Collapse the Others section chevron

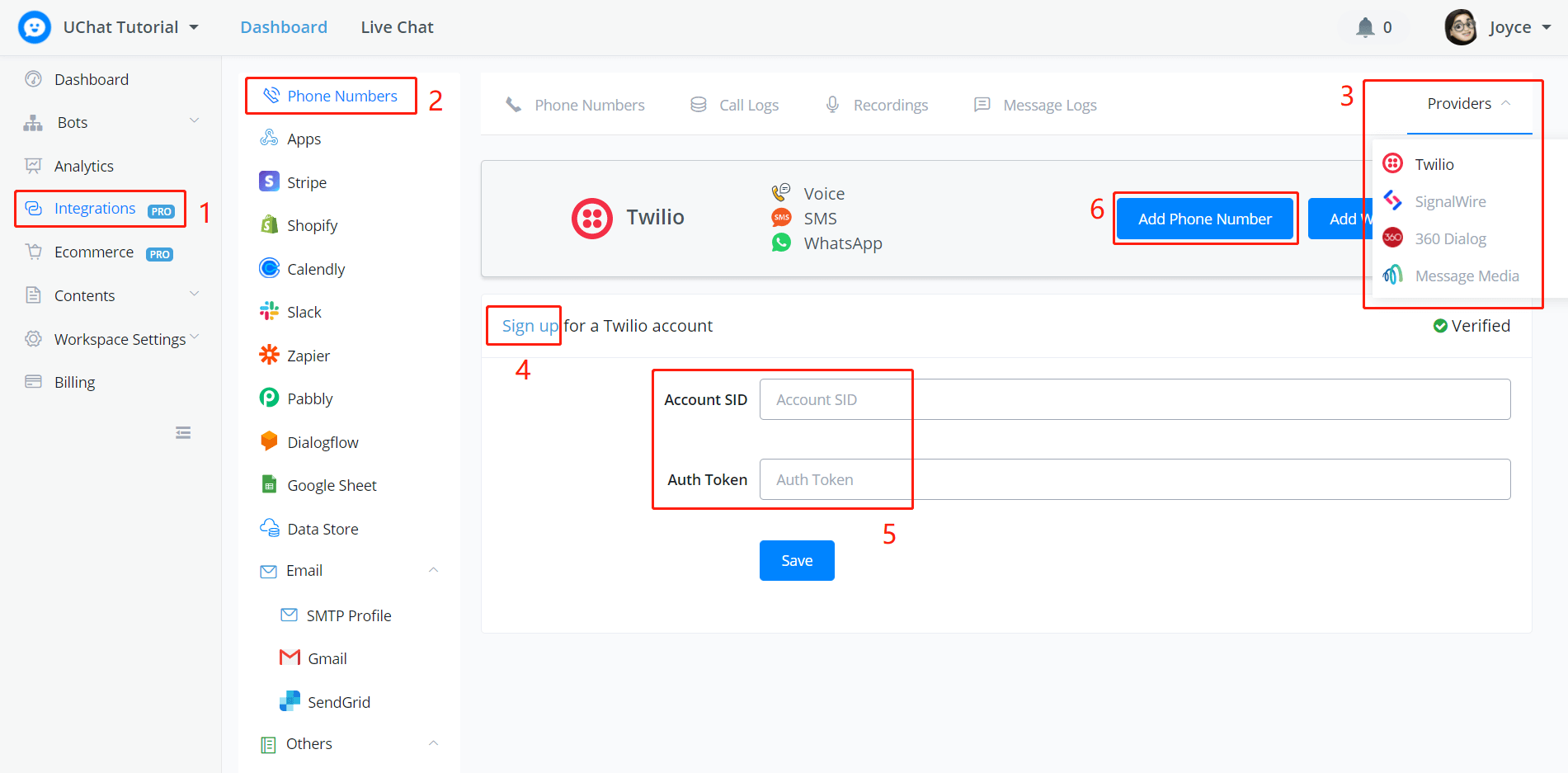[x=433, y=743]
